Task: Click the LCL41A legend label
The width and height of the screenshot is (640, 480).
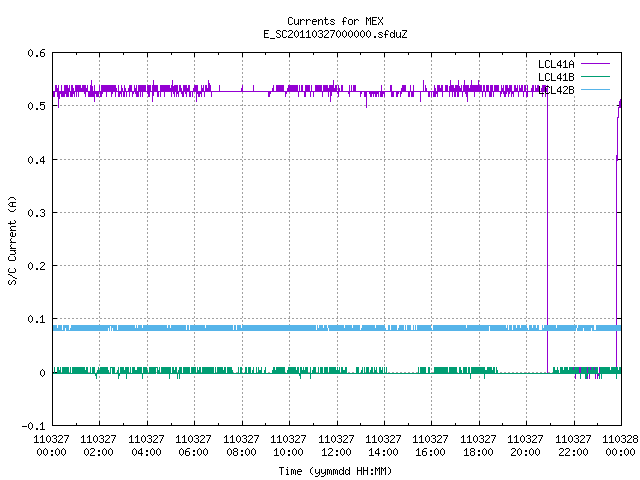Action: (556, 64)
